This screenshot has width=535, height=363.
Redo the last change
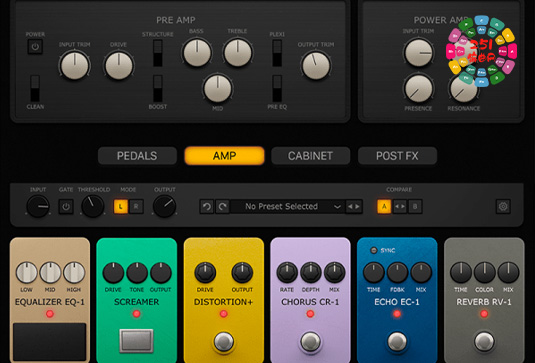point(222,206)
